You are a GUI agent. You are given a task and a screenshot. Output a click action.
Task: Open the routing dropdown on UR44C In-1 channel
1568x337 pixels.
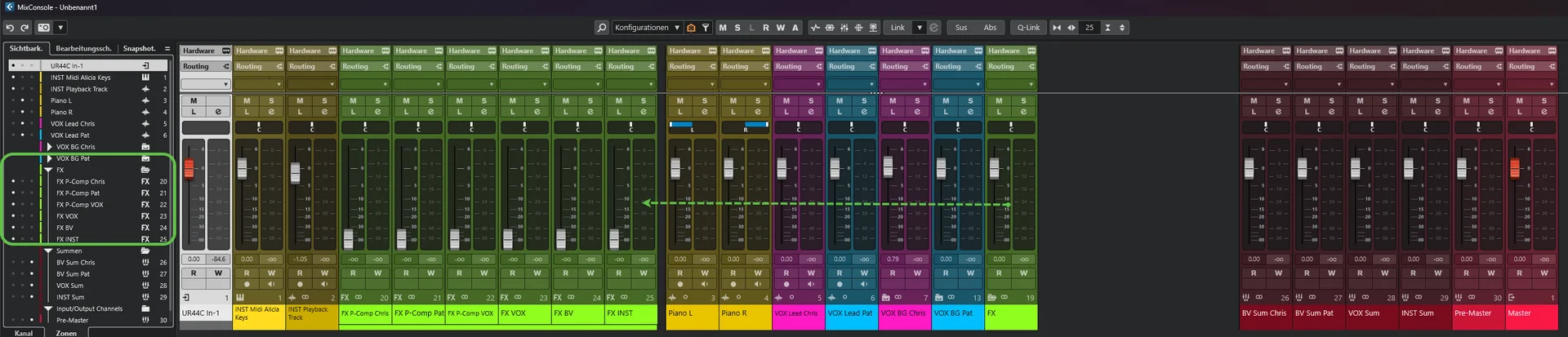[206, 84]
